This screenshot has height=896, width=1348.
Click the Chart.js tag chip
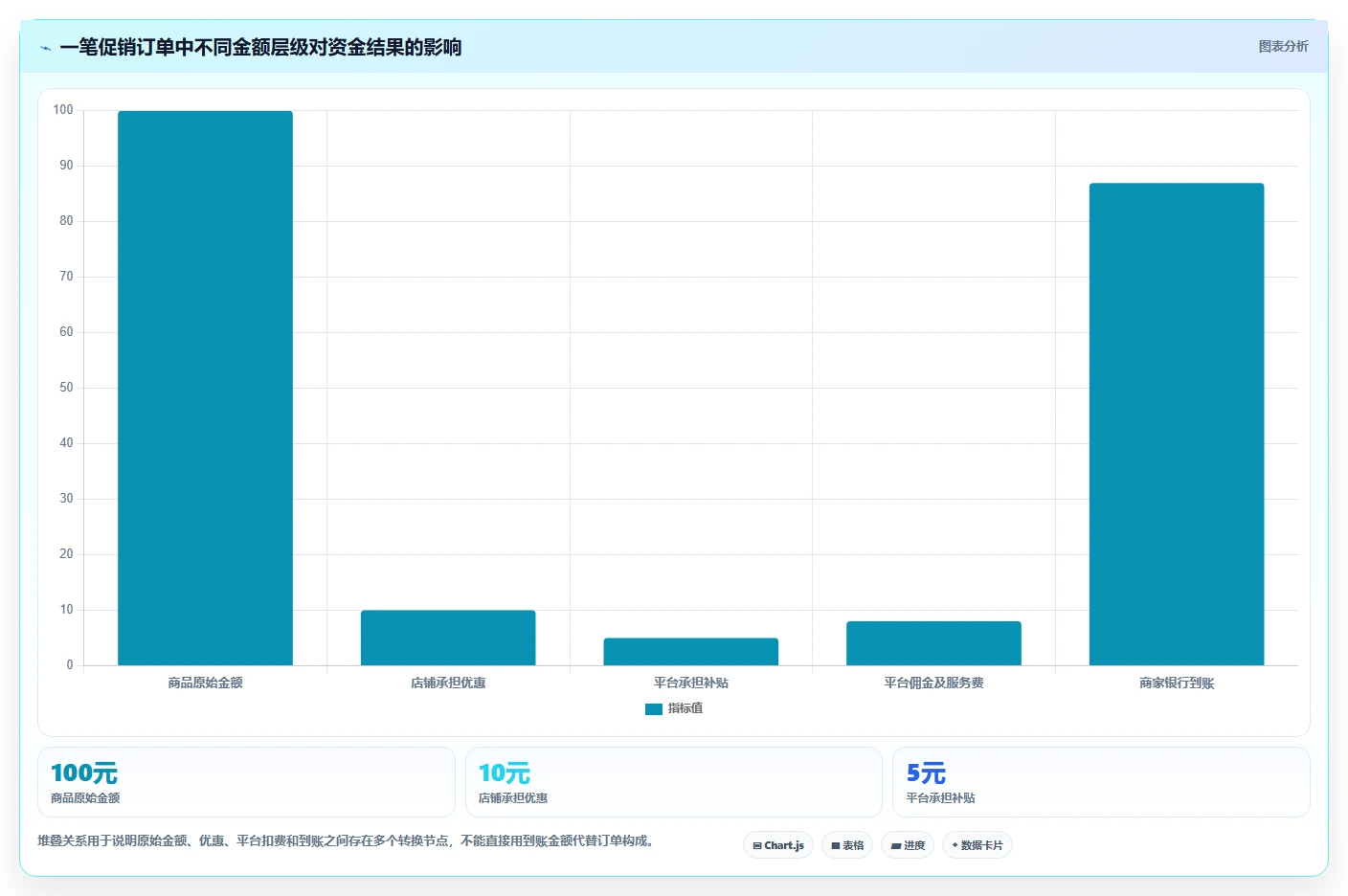click(x=778, y=845)
